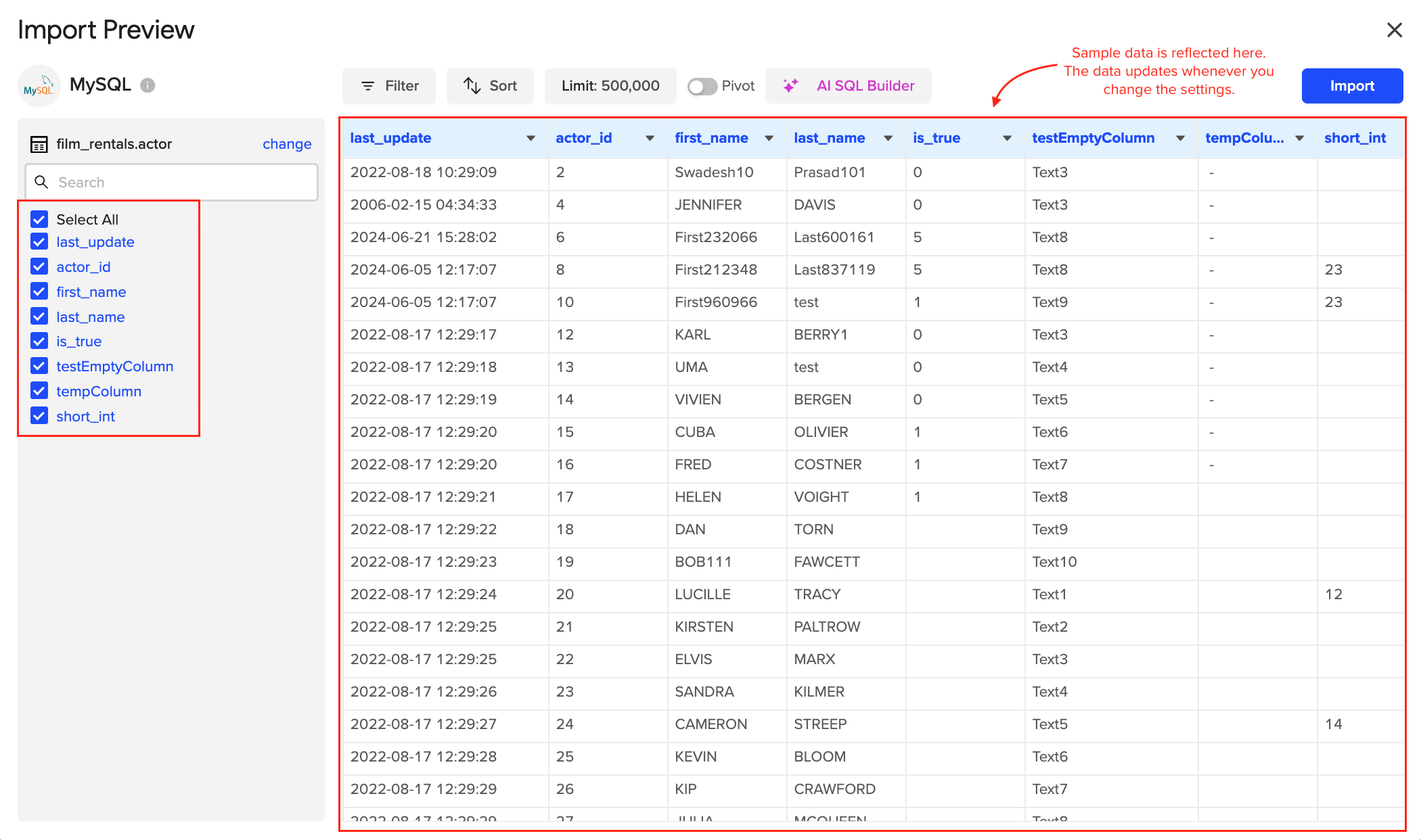The image size is (1421, 840).
Task: Close the Import Preview dialog
Action: (x=1395, y=29)
